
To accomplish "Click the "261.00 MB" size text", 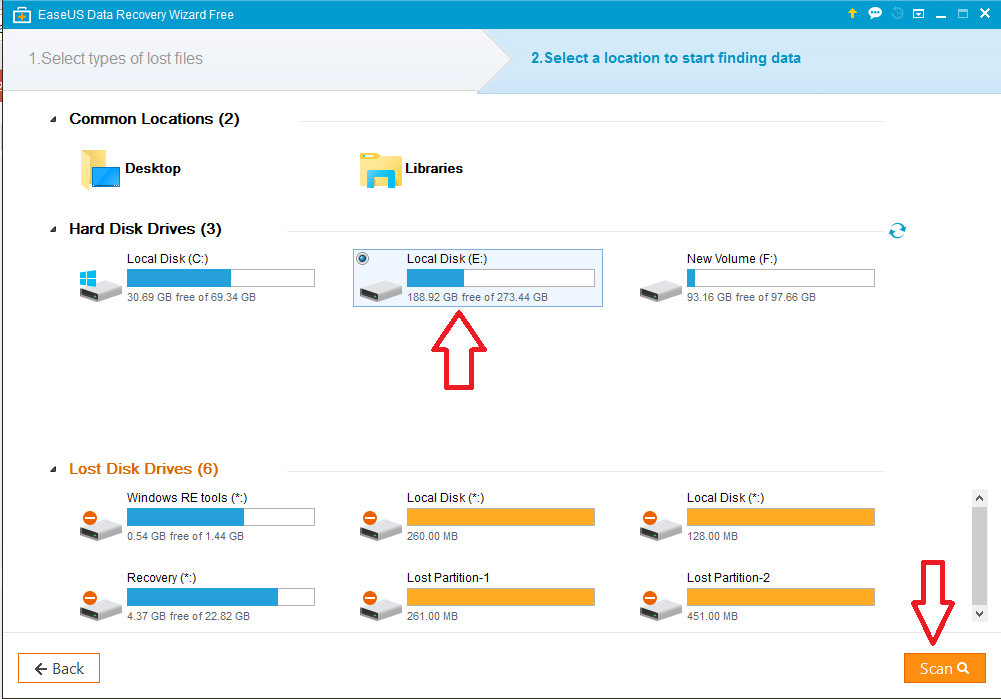I will point(432,617).
